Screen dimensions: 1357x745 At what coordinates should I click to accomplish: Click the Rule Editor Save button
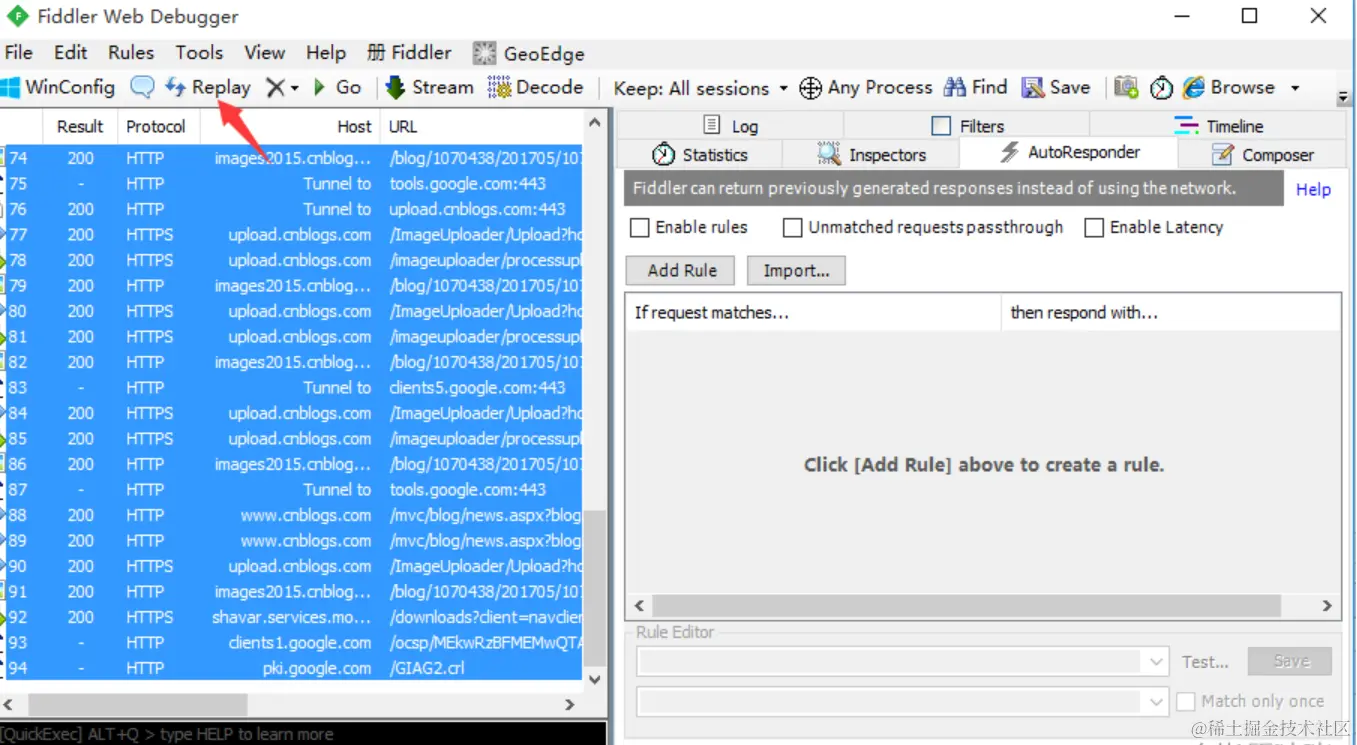(1290, 661)
